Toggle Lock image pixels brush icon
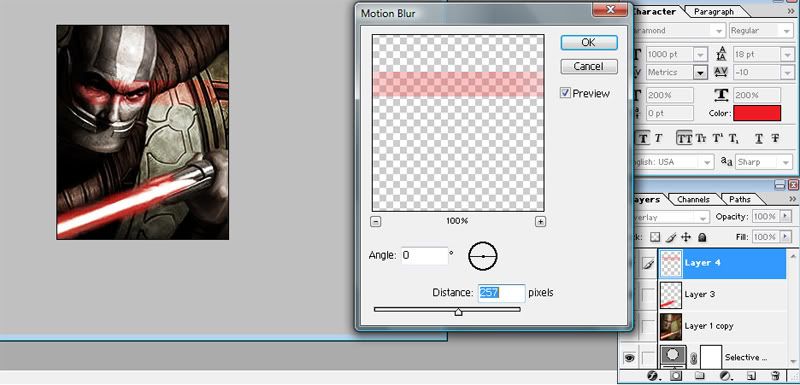Viewport: 800px width, 385px height. (671, 237)
